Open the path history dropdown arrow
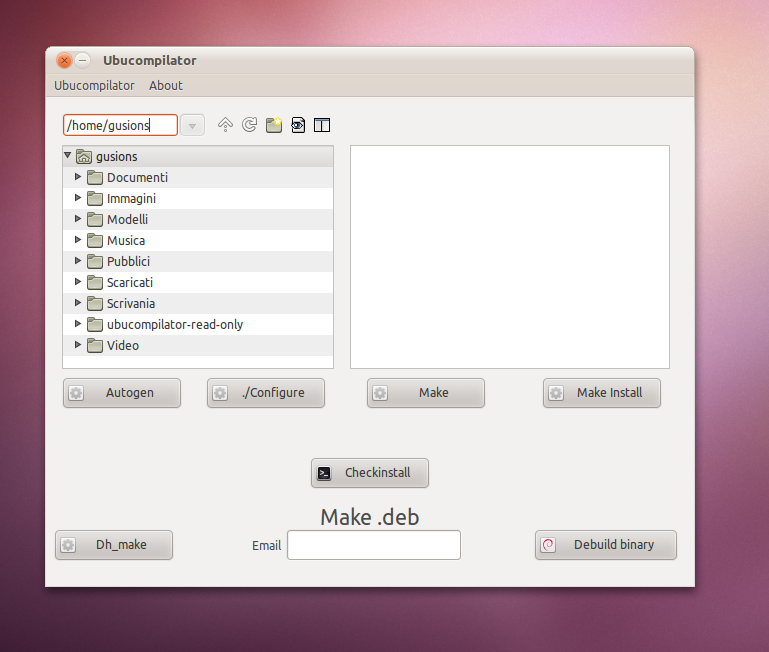Viewport: 769px width, 652px height. click(192, 126)
